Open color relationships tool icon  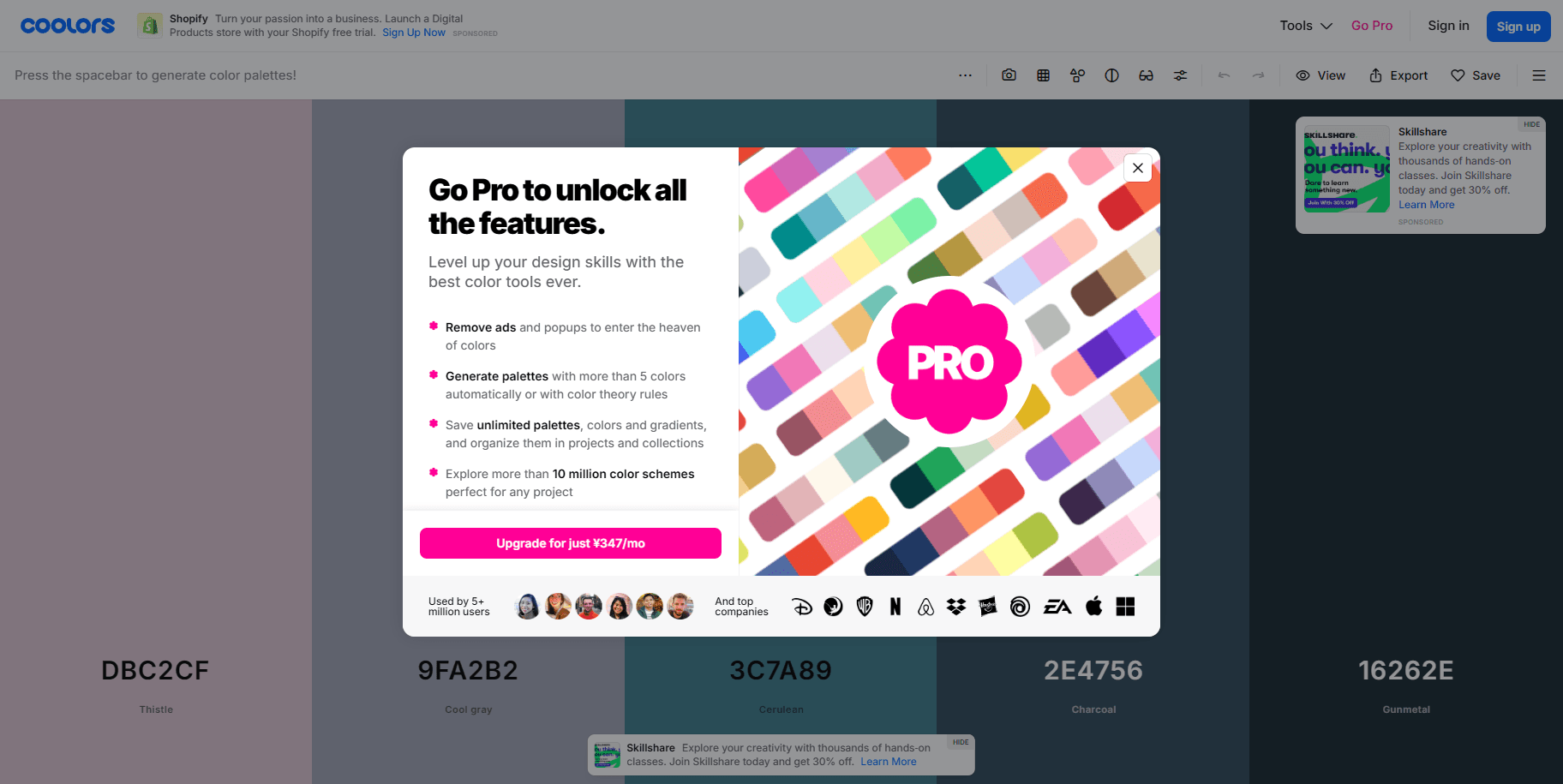[1077, 75]
